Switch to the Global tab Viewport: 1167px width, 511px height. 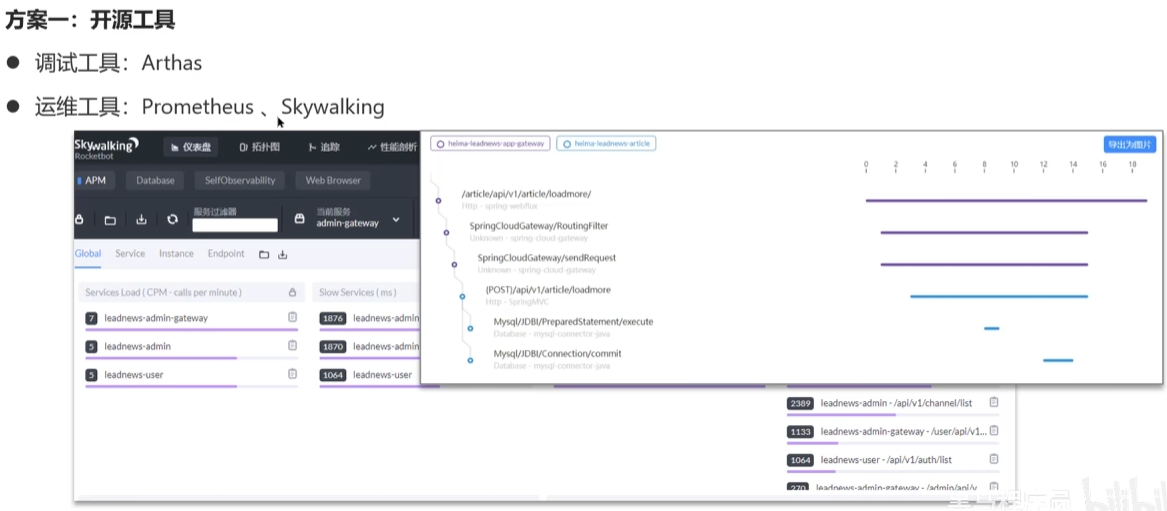[x=88, y=254]
